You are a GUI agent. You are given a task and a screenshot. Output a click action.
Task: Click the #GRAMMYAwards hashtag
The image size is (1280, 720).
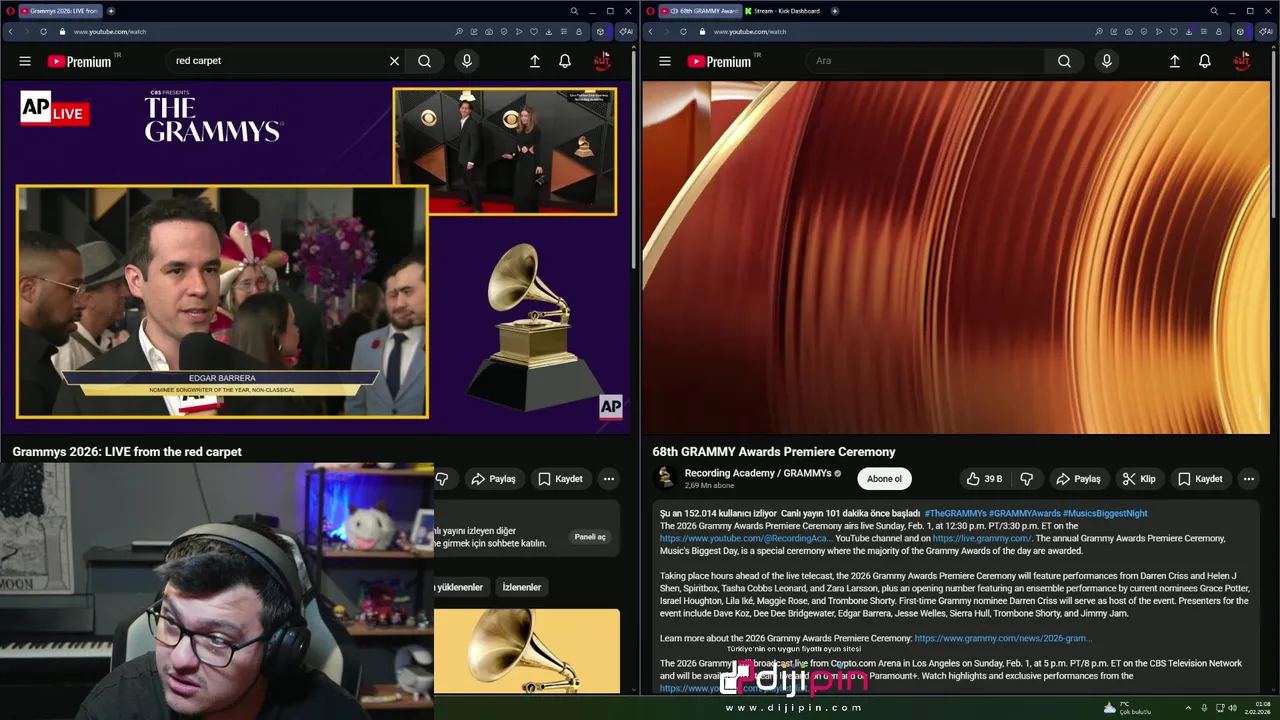click(1024, 513)
